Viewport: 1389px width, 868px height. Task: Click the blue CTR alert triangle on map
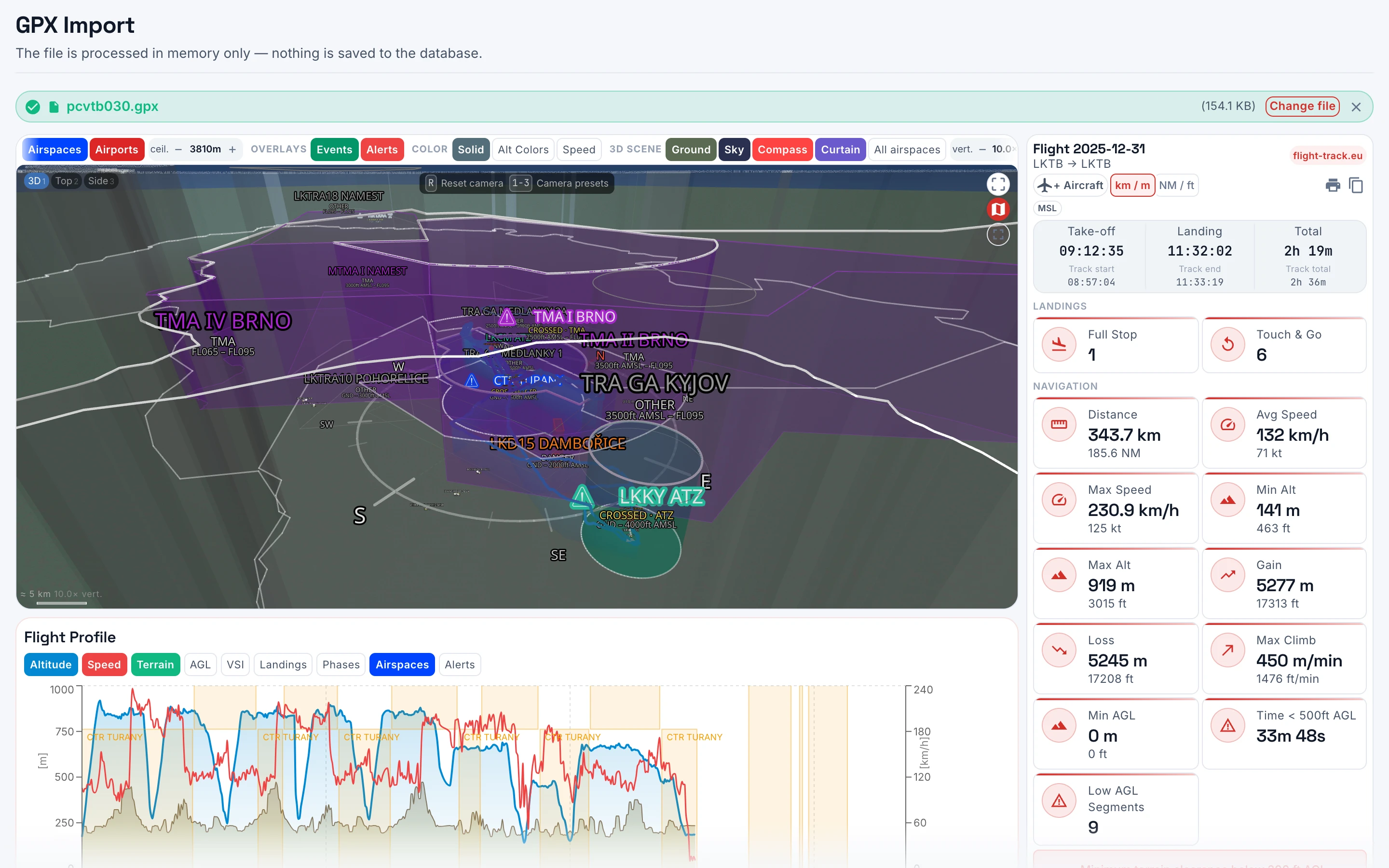point(472,380)
